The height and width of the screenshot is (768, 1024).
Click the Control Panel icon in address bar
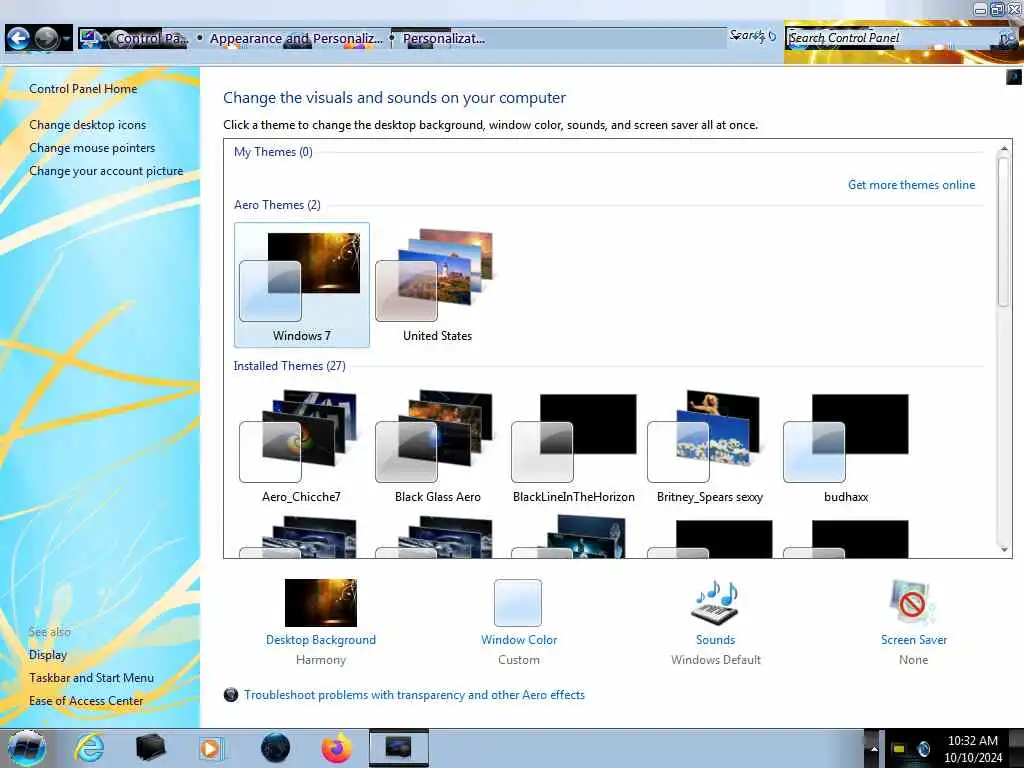pos(89,39)
